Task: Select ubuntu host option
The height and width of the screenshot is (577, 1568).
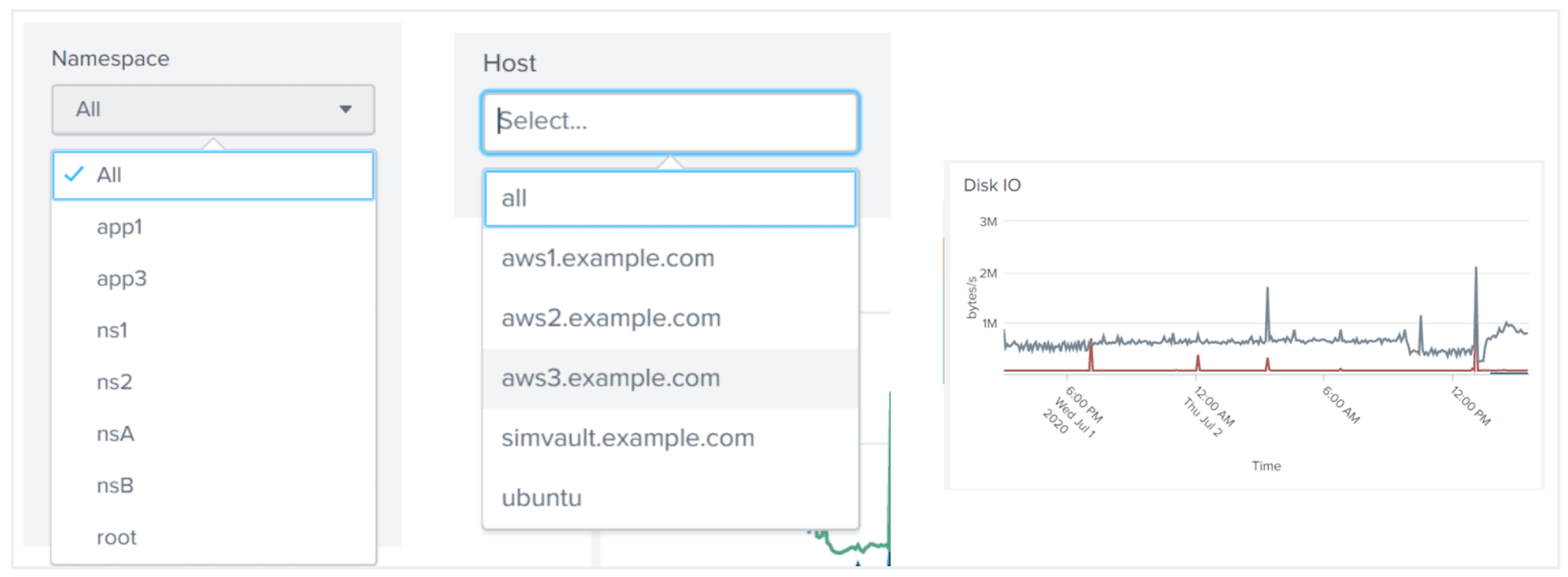Action: pos(541,498)
